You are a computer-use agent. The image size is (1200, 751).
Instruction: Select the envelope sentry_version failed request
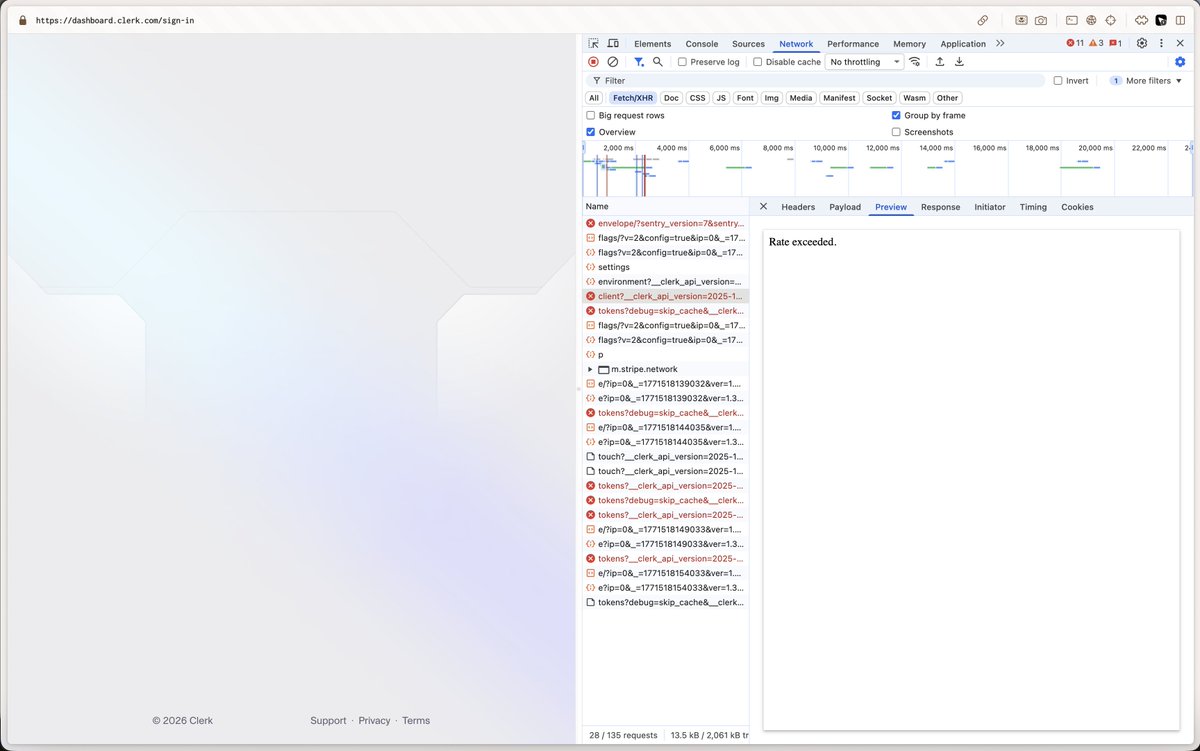(x=665, y=223)
